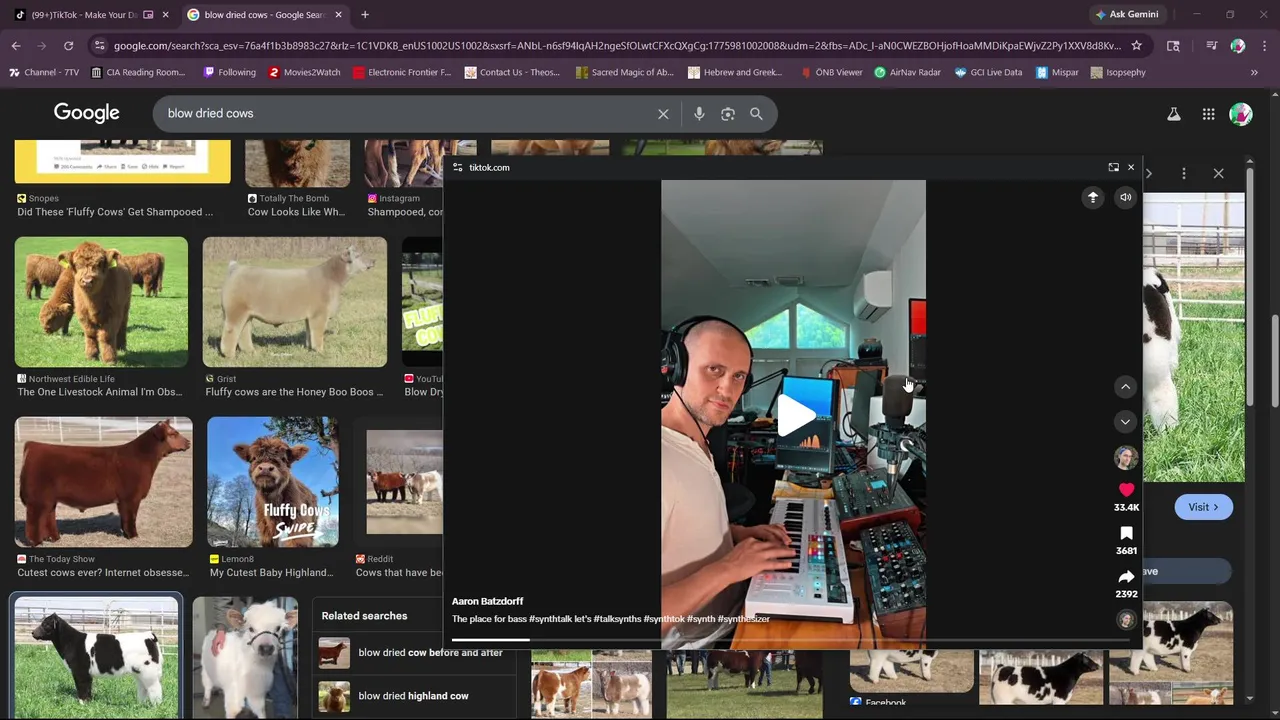Open Google Lens image search
1280x720 pixels.
728,114
